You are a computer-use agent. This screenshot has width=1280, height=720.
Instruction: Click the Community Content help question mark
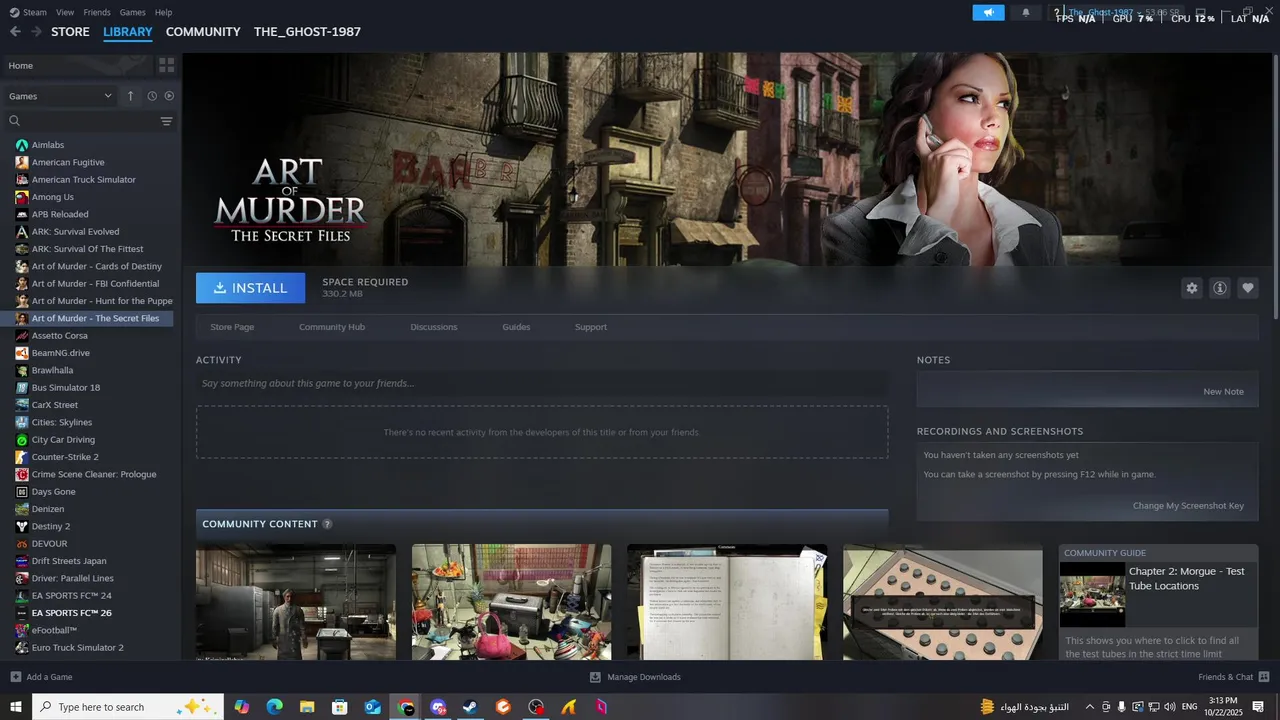pyautogui.click(x=327, y=524)
